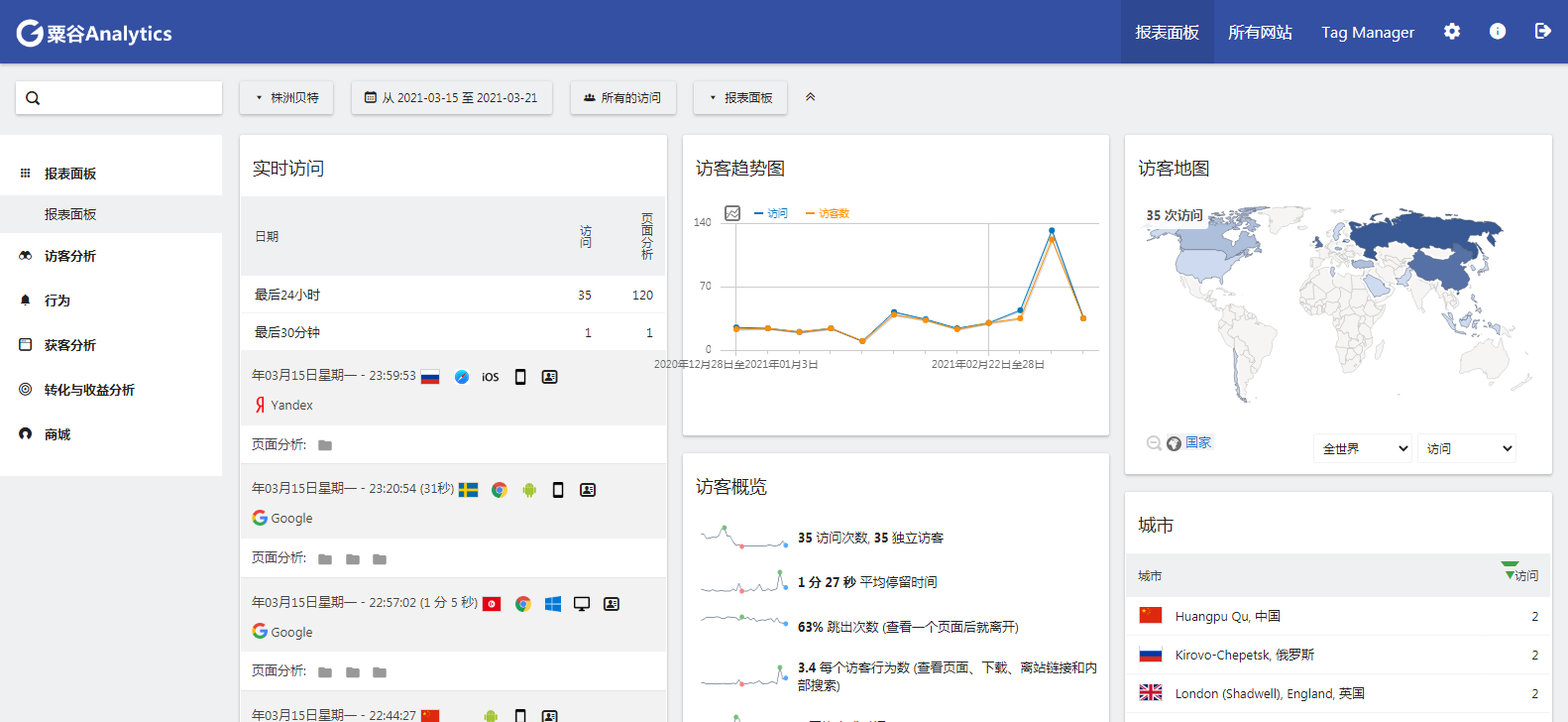Image resolution: width=1568 pixels, height=722 pixels.
Task: Click 最后30分钟 row in realtime table
Action: click(x=453, y=332)
